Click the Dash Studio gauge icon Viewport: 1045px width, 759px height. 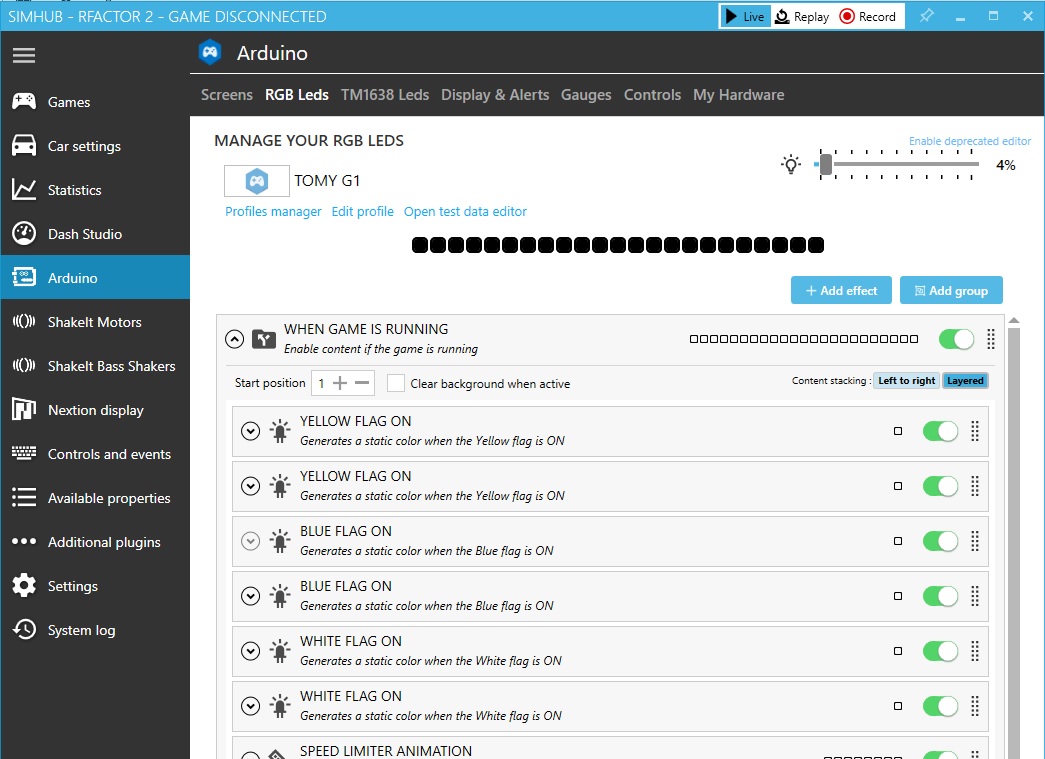24,233
